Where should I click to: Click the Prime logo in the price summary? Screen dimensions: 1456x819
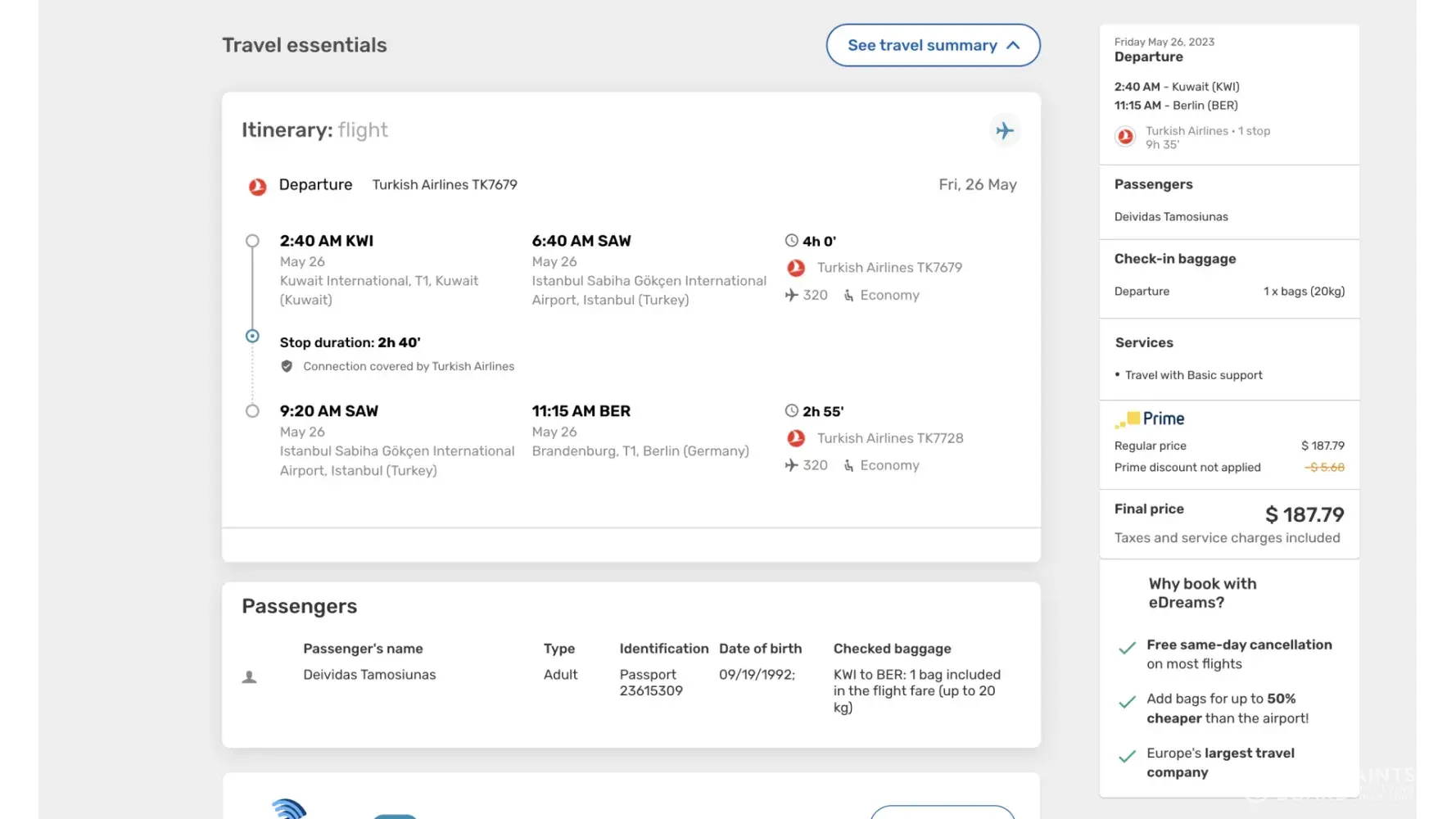[1150, 419]
